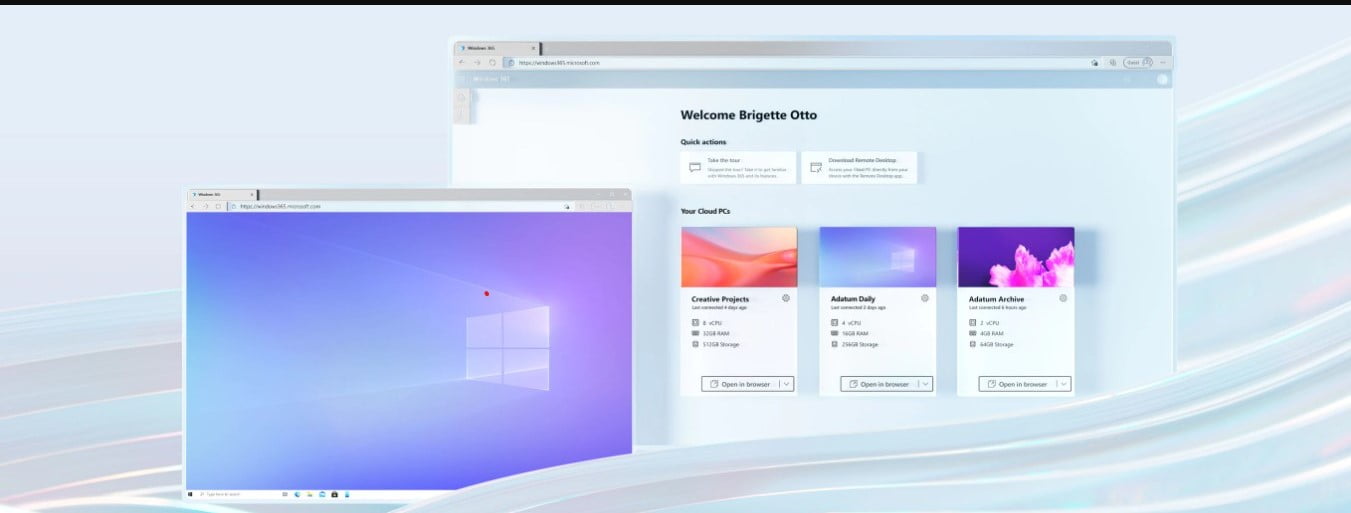The width and height of the screenshot is (1351, 513).
Task: Click favorites icon in front browser toolbar
Action: point(568,206)
